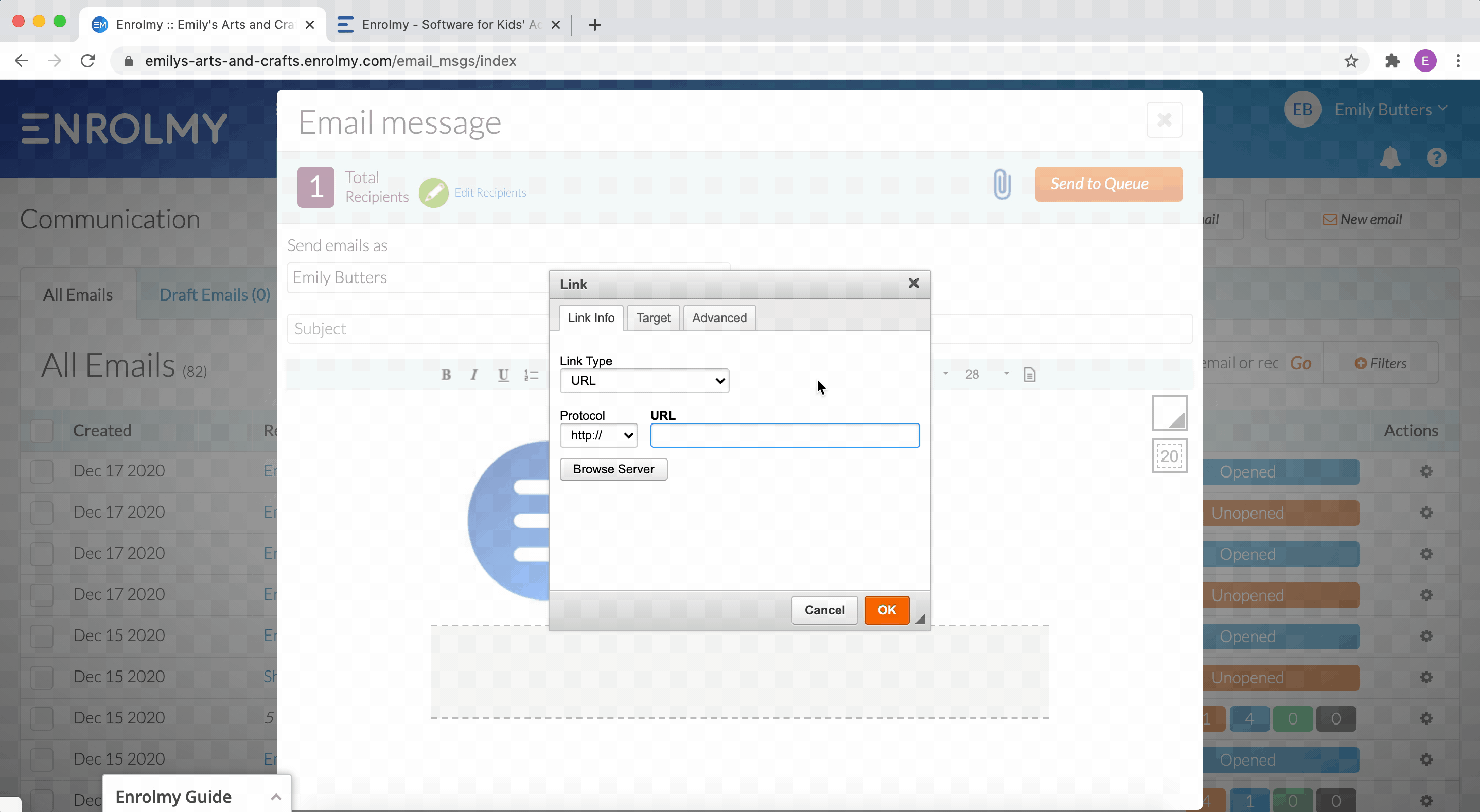
Task: Click the gear icon in the third Dec 17 2020 row
Action: pos(1426,554)
